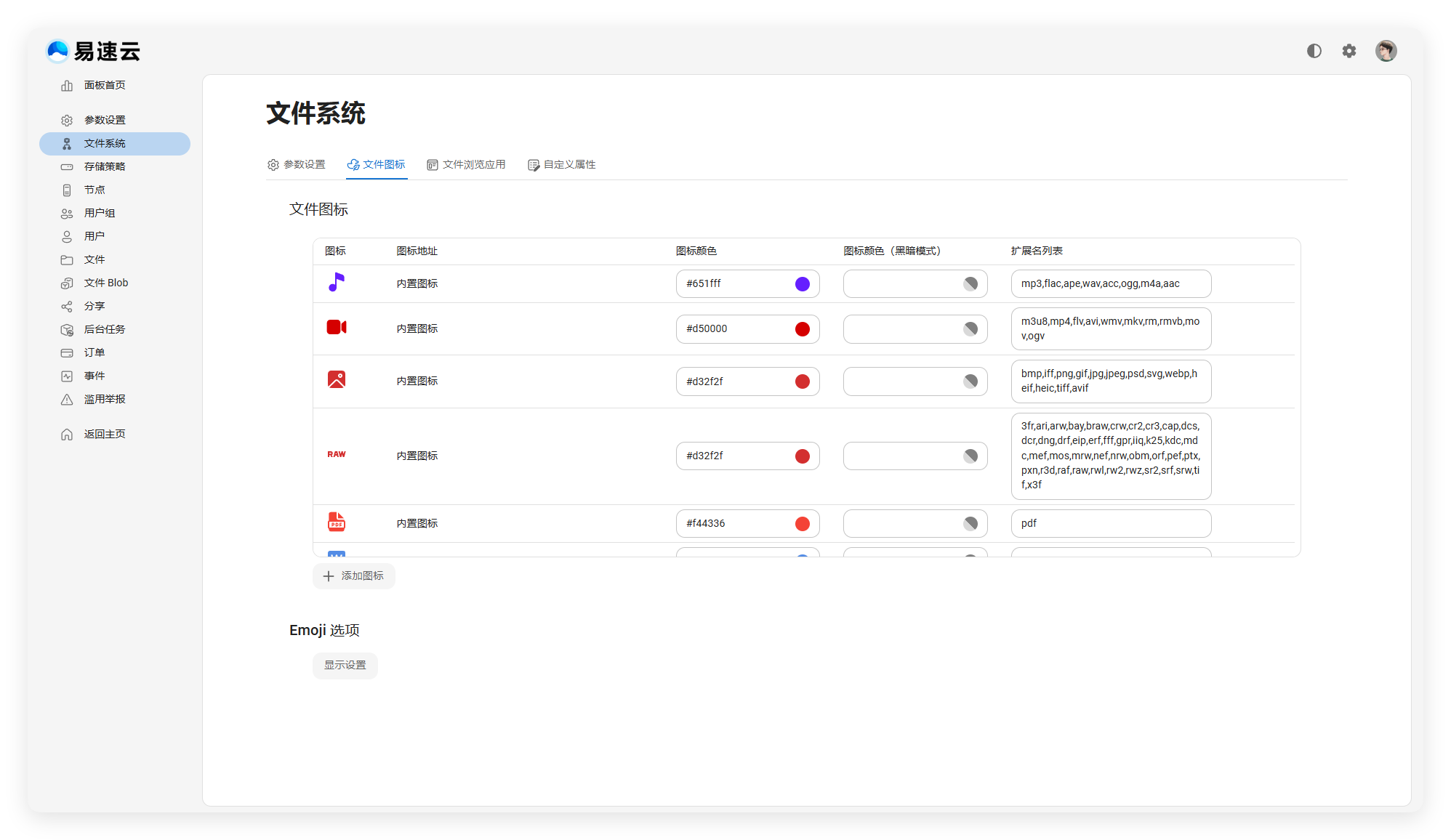Image resolution: width=1451 pixels, height=840 pixels.
Task: Click the red image file icon
Action: tap(336, 380)
